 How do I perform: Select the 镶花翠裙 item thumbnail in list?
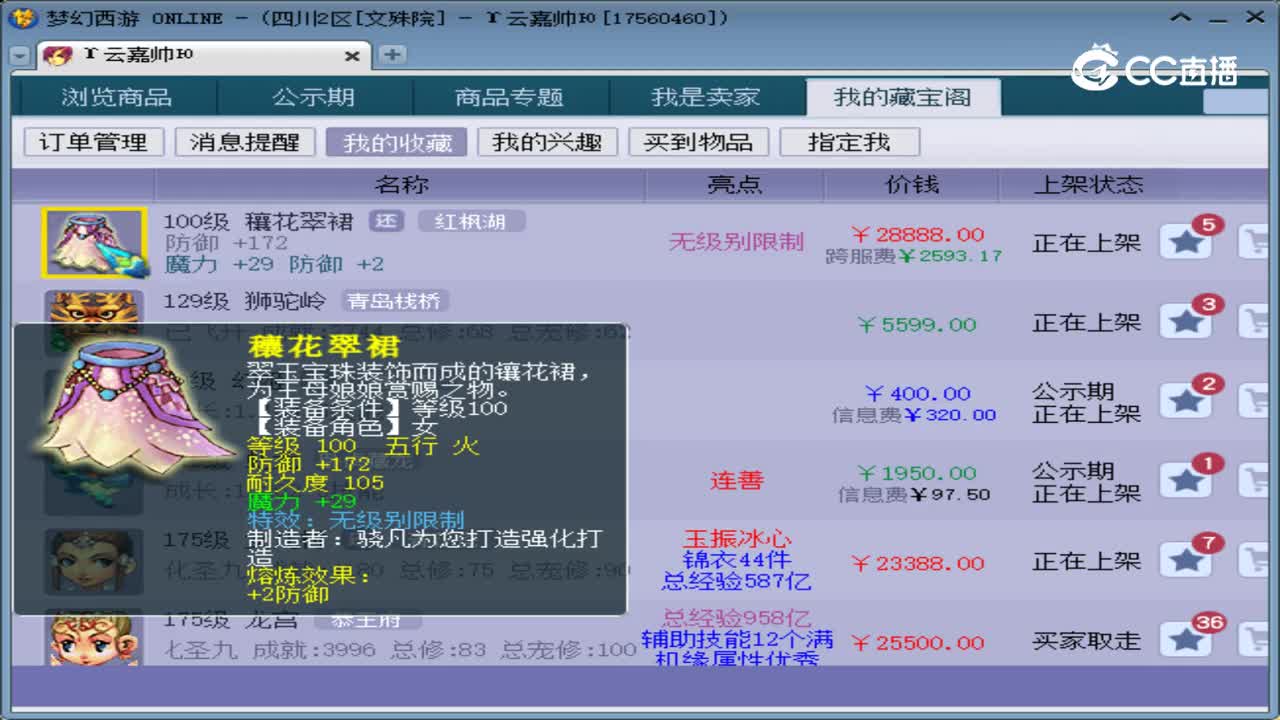click(x=94, y=242)
